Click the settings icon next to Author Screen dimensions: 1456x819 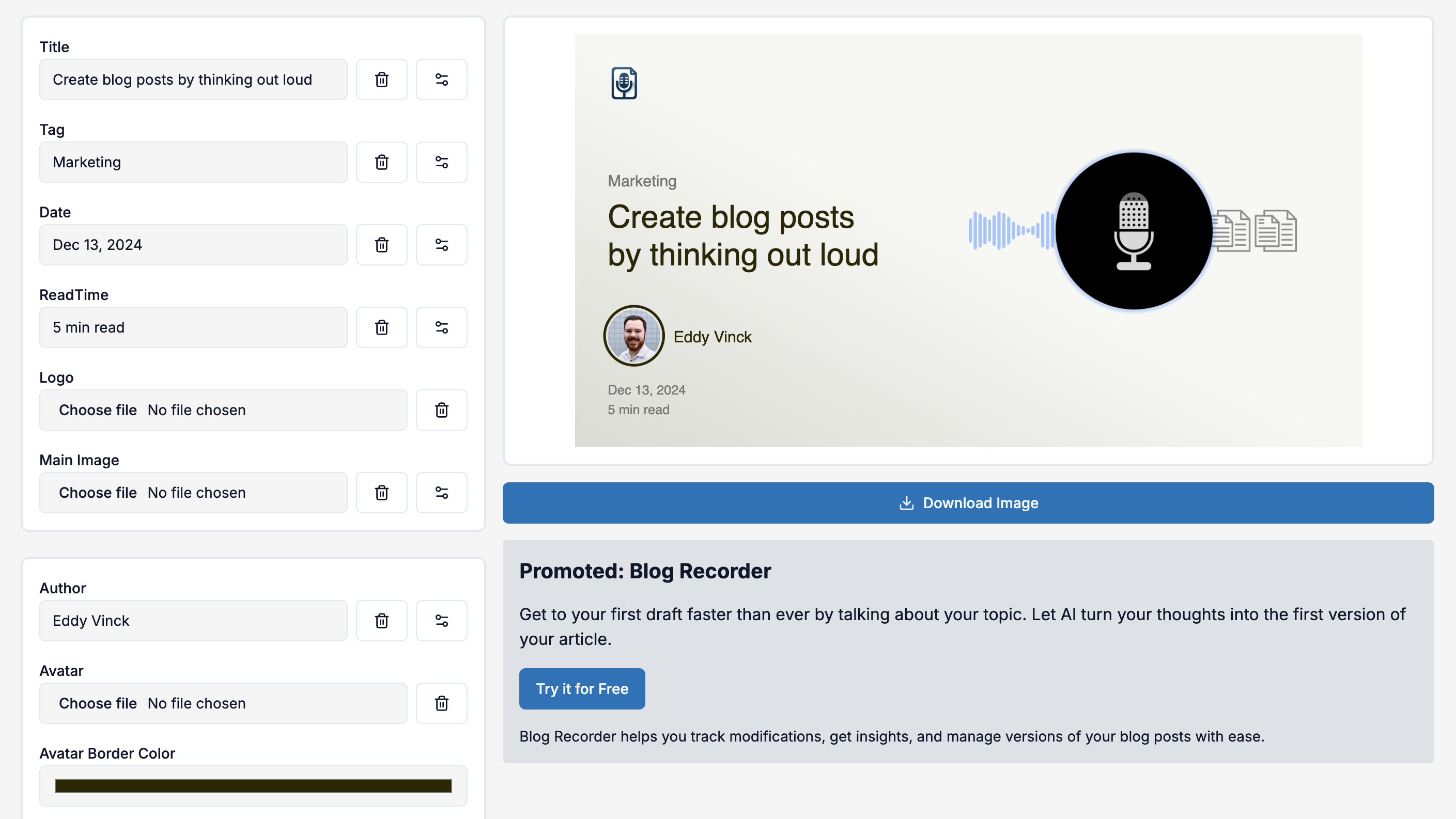pos(441,620)
